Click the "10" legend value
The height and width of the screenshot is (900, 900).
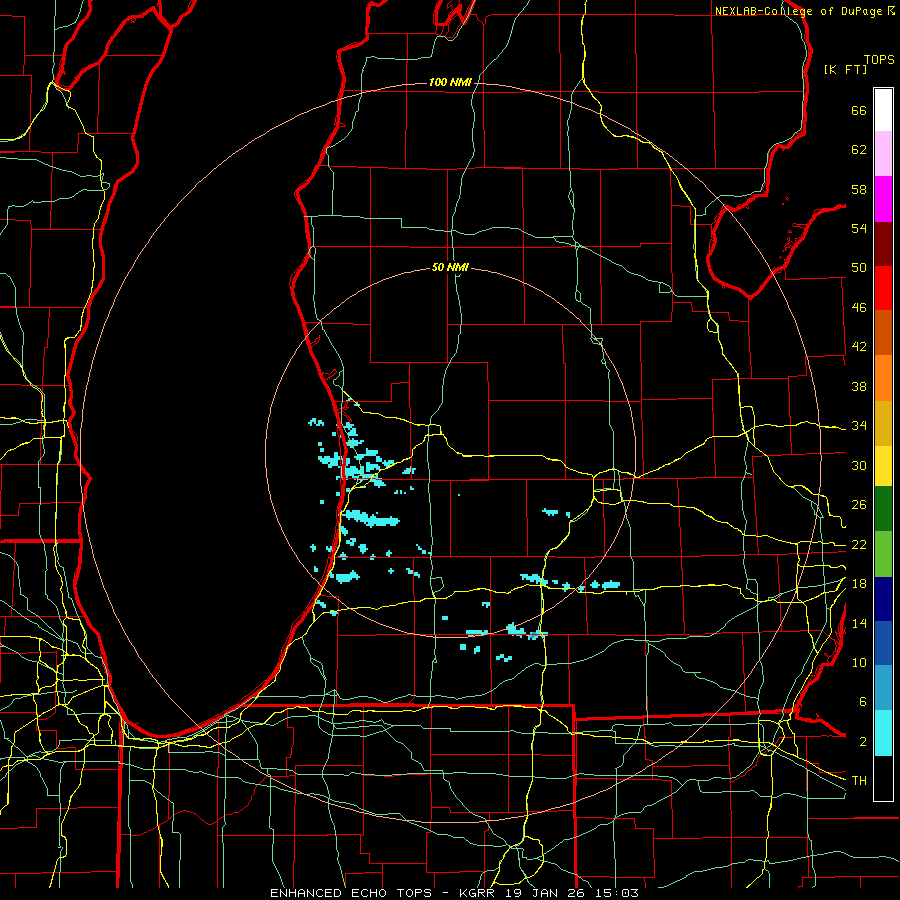tap(859, 663)
